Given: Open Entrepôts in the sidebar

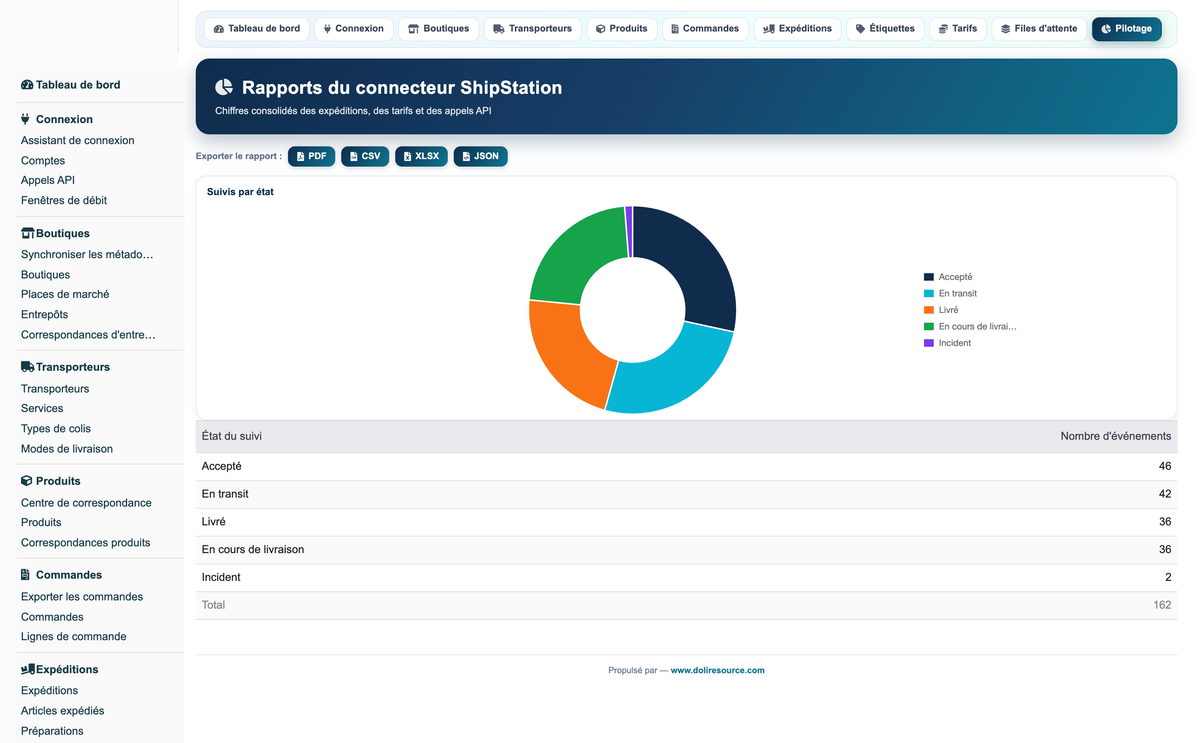Looking at the screenshot, I should (45, 315).
